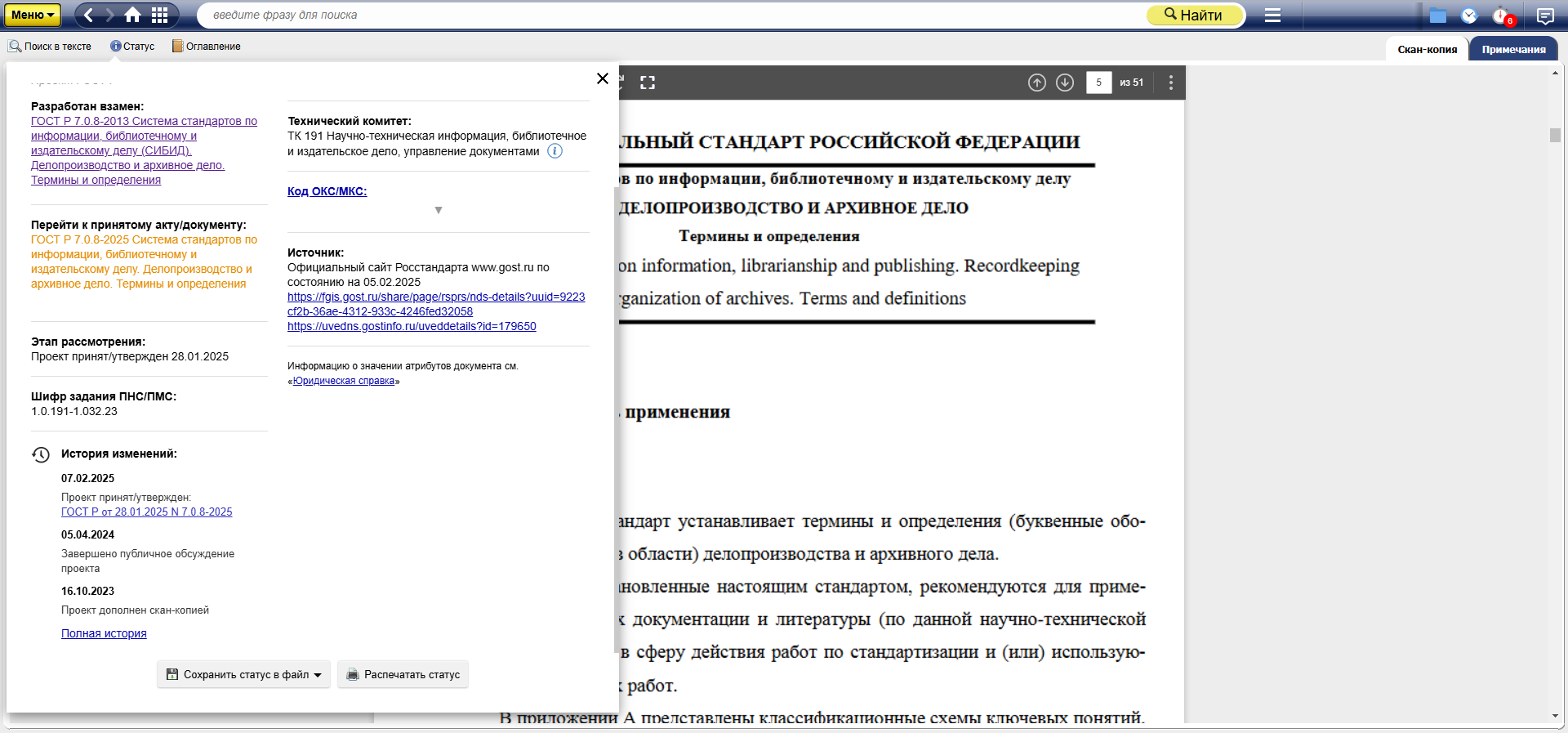The width and height of the screenshot is (1568, 733).
Task: Open the chat message icon
Action: 1545,16
